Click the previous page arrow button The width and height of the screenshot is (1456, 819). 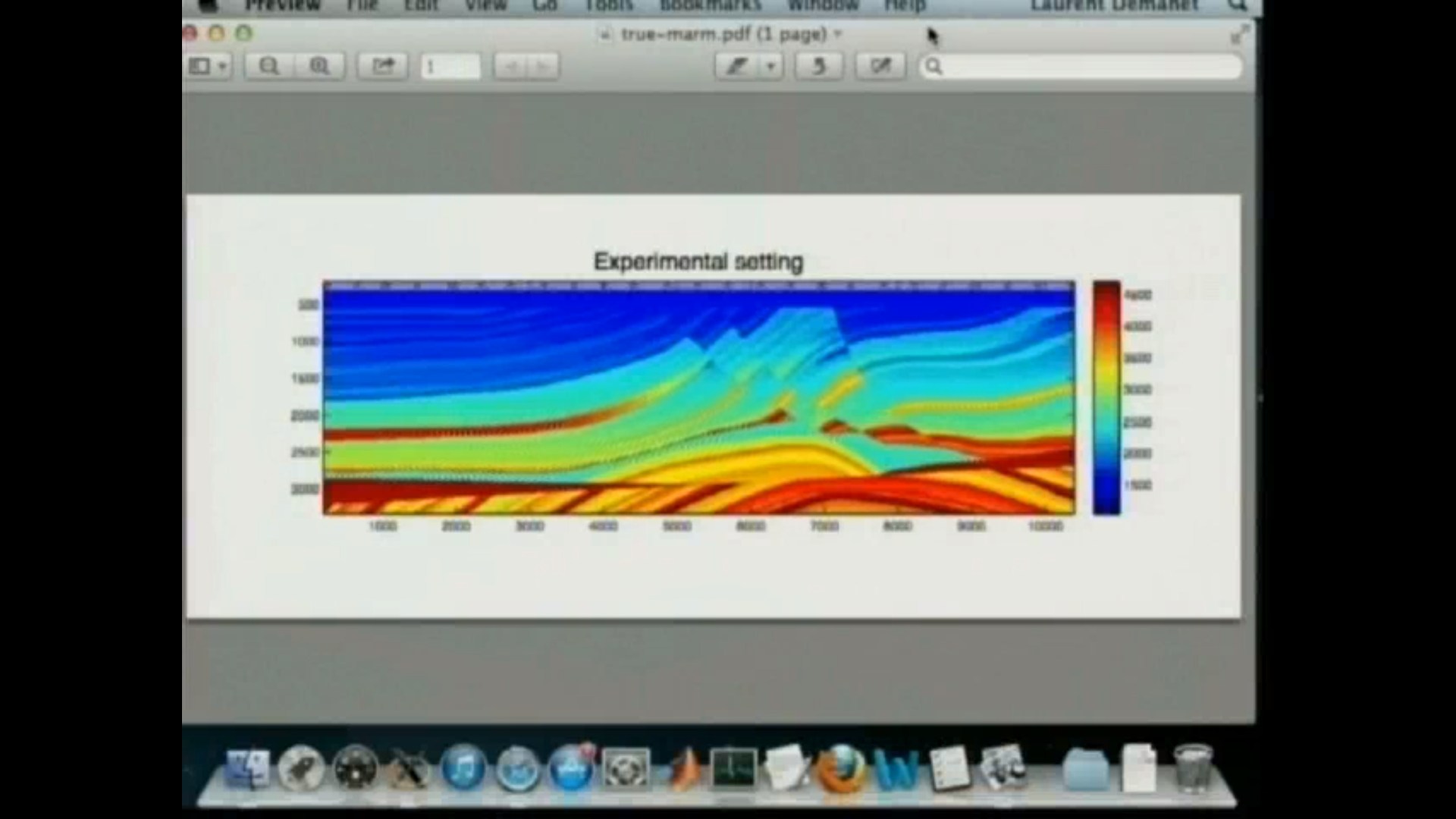pyautogui.click(x=510, y=67)
